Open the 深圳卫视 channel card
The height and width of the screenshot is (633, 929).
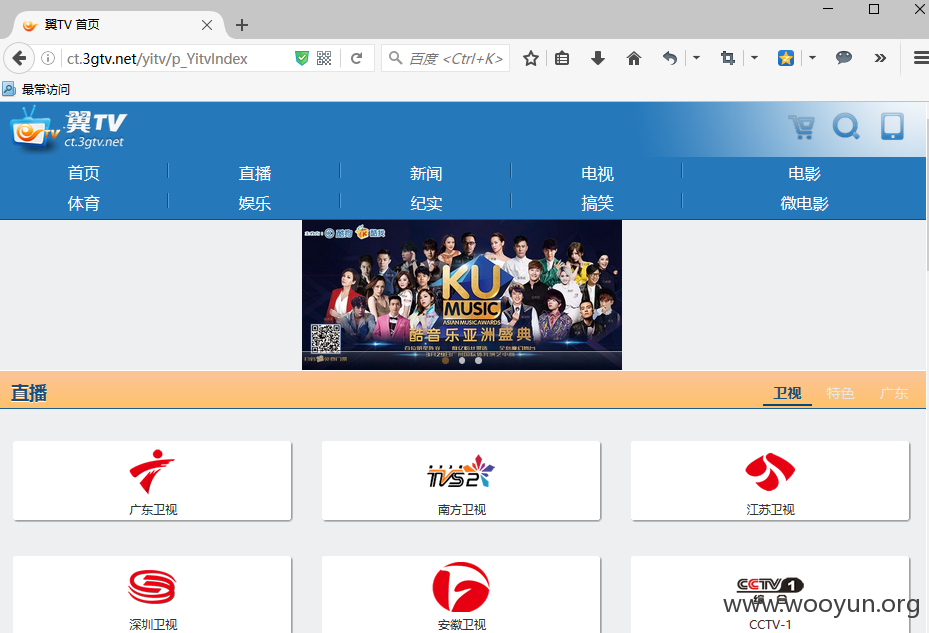(x=152, y=594)
